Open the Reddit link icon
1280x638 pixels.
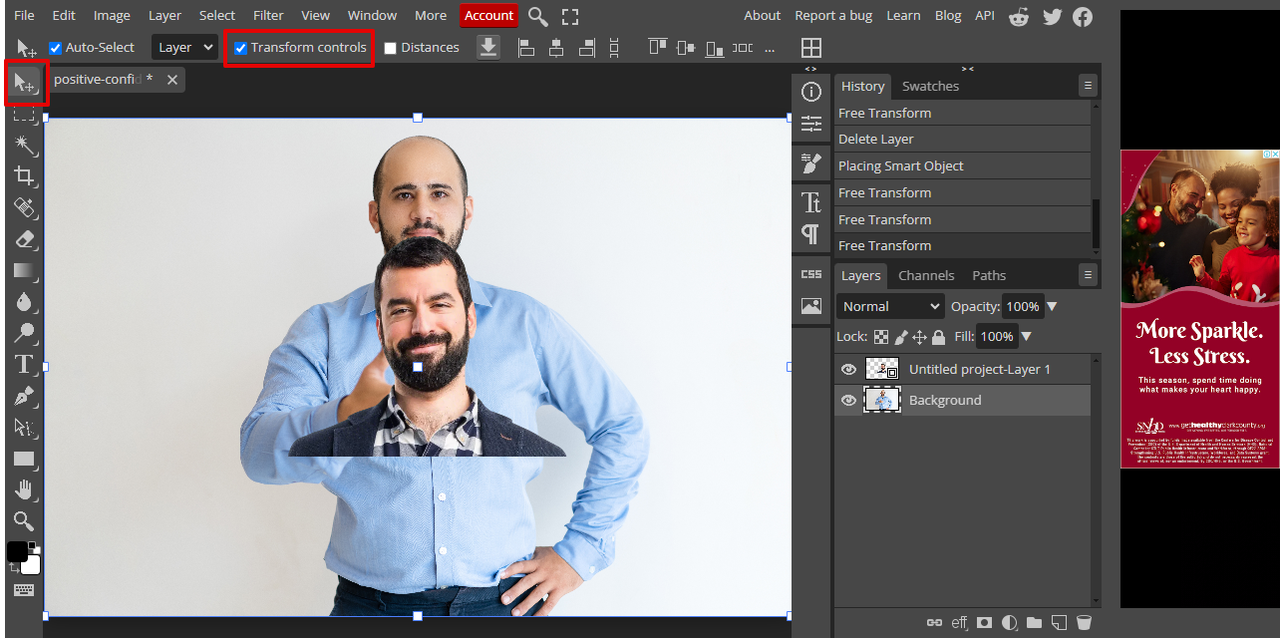click(1019, 16)
